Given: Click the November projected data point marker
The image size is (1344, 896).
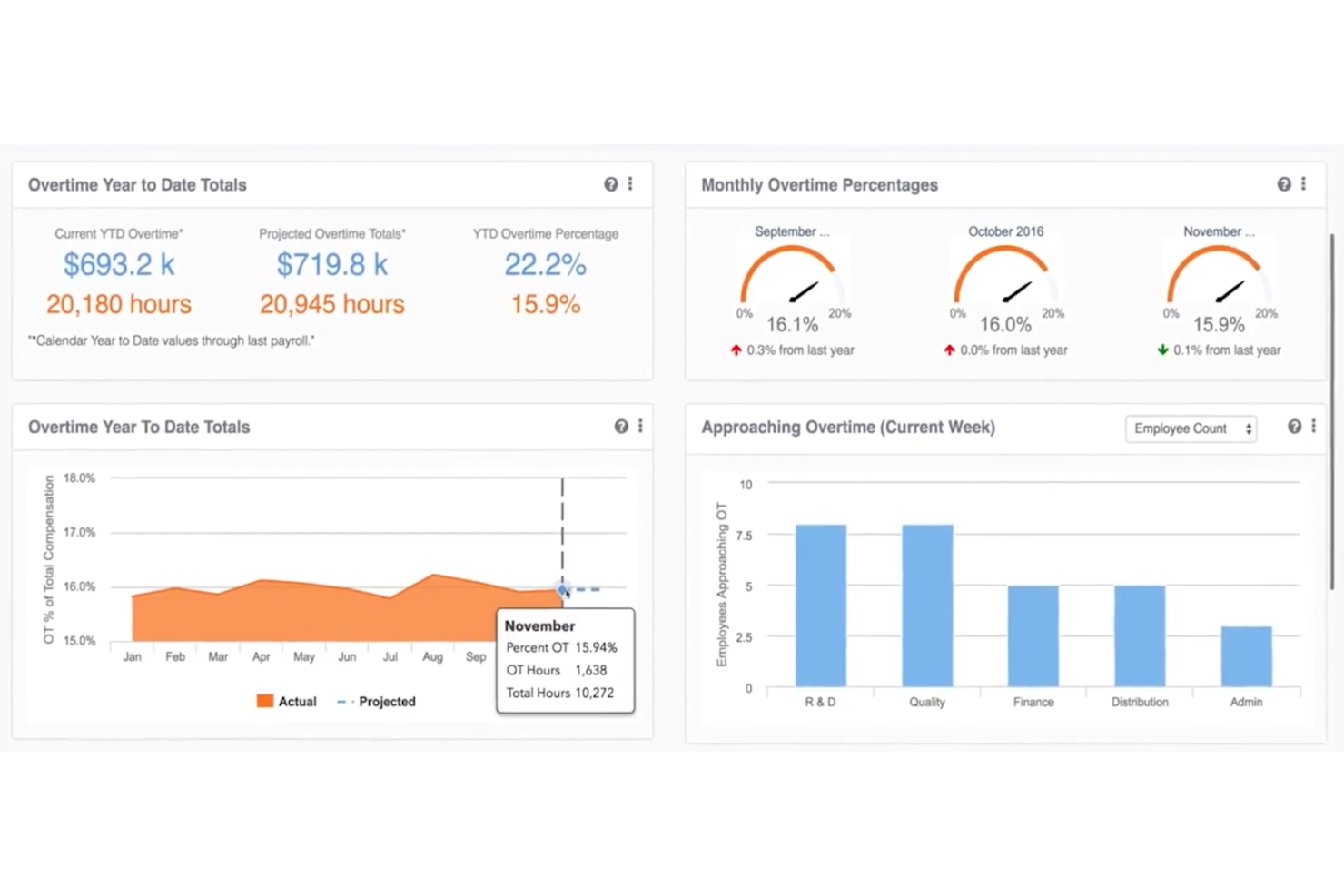Looking at the screenshot, I should pos(563,590).
